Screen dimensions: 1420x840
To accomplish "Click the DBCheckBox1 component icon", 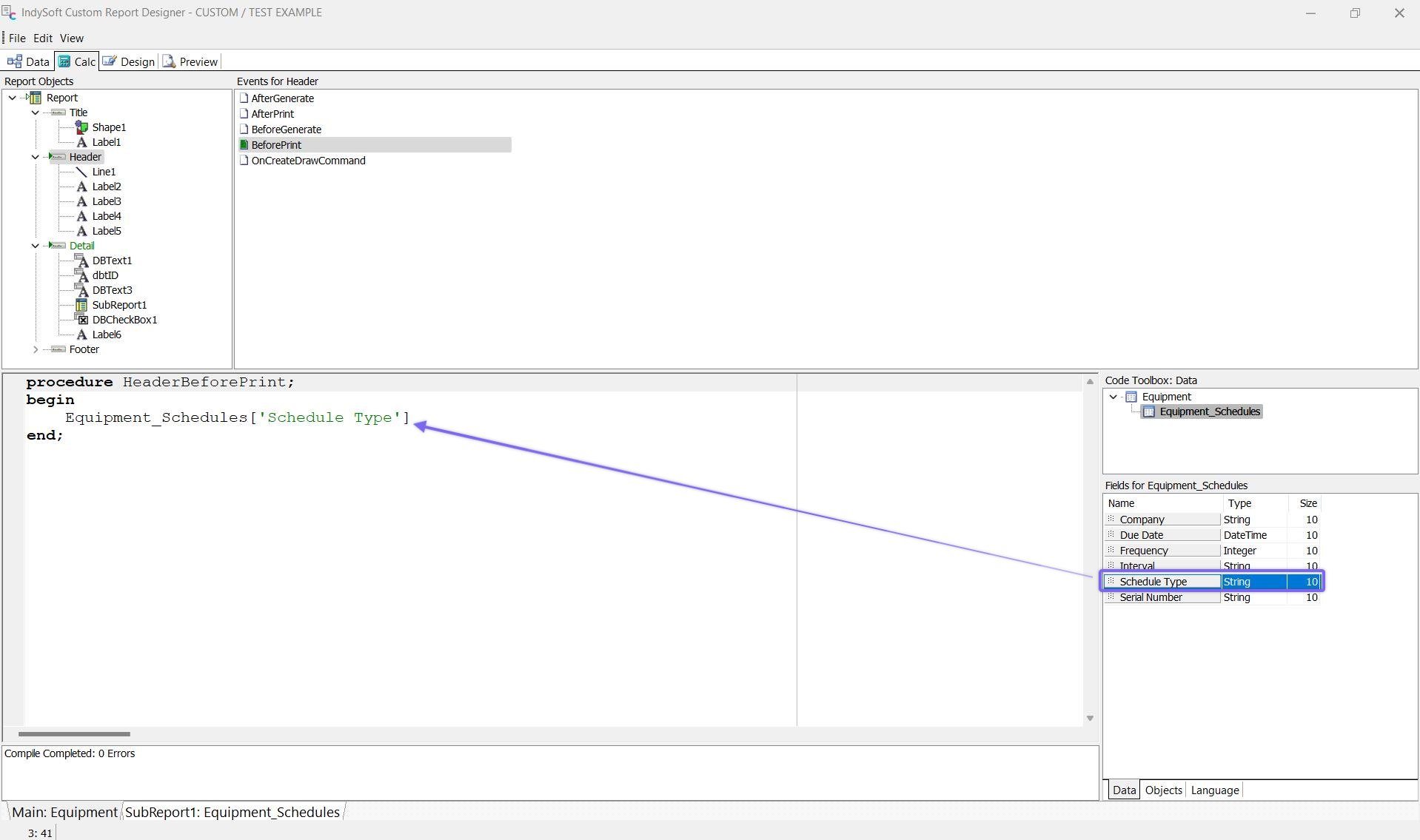I will point(82,320).
